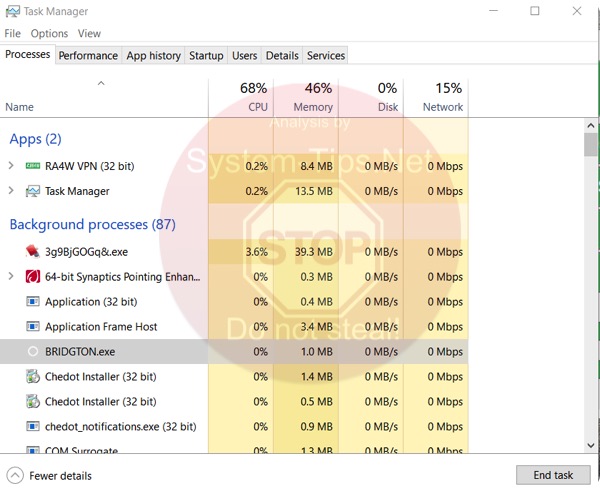
Task: Sort by the Memory column header
Action: 306,98
